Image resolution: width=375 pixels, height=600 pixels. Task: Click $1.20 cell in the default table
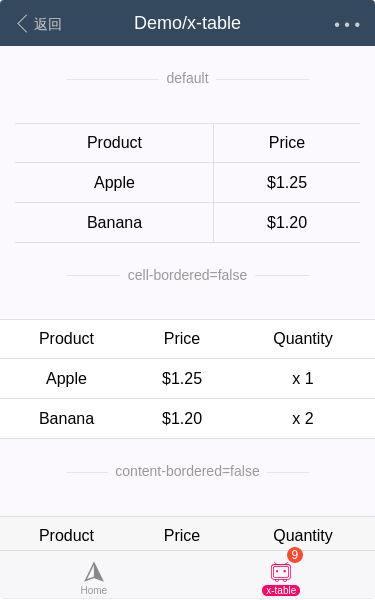[x=287, y=222]
